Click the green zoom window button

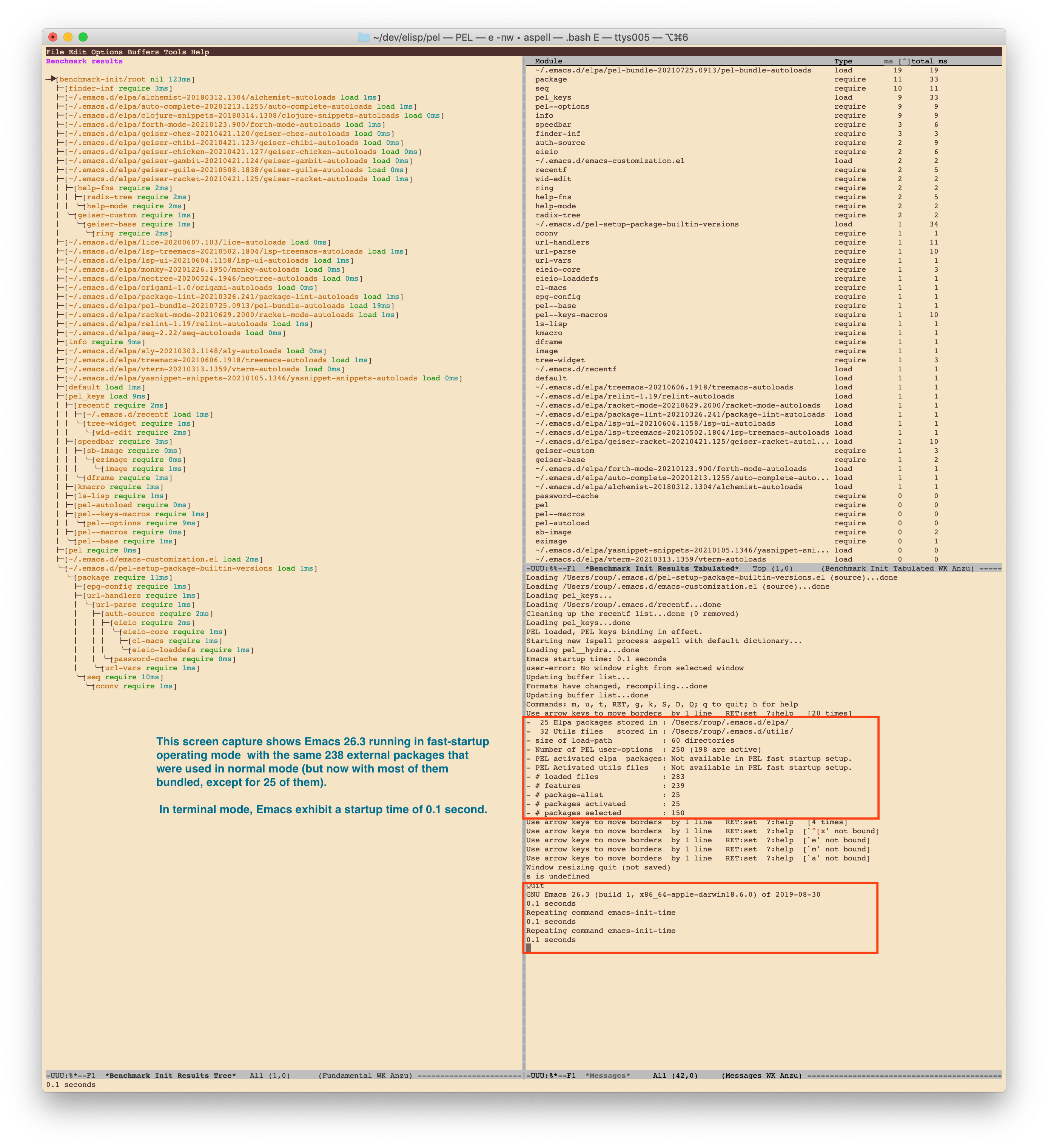click(x=83, y=37)
